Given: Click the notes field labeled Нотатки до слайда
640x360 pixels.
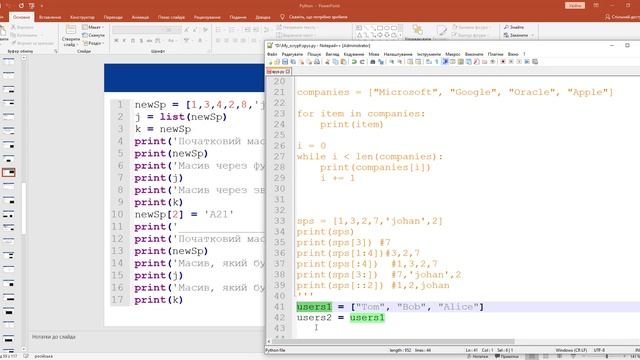Looking at the screenshot, I should (x=54, y=337).
